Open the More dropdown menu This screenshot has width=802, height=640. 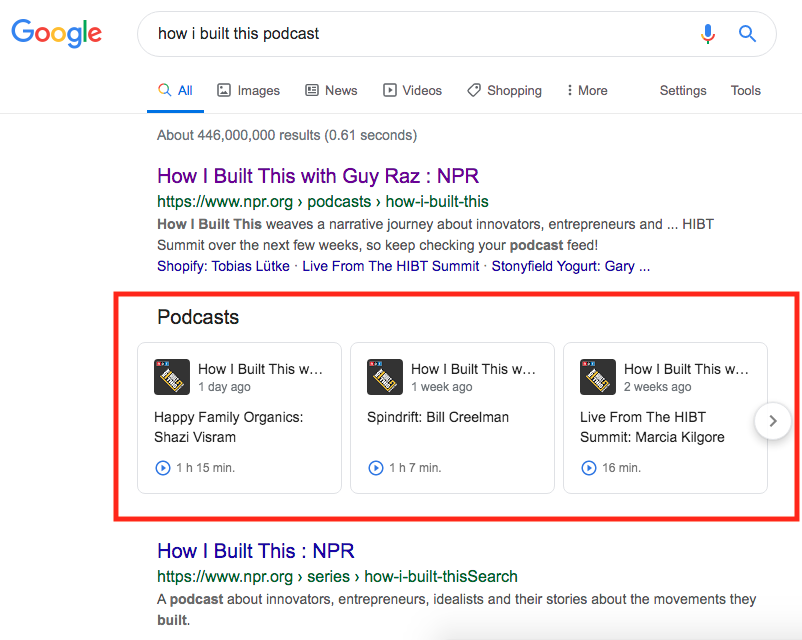click(x=587, y=91)
